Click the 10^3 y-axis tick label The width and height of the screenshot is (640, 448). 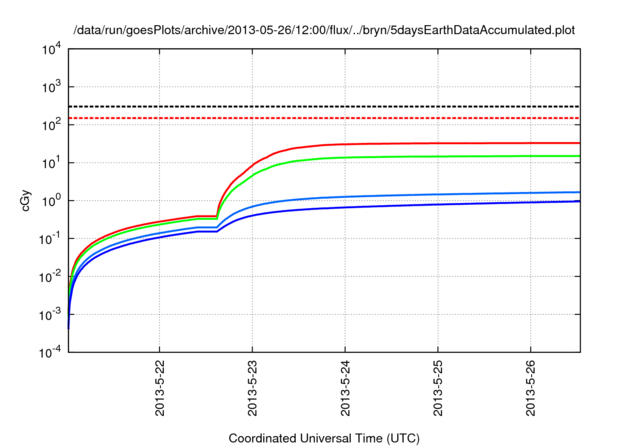(x=52, y=86)
